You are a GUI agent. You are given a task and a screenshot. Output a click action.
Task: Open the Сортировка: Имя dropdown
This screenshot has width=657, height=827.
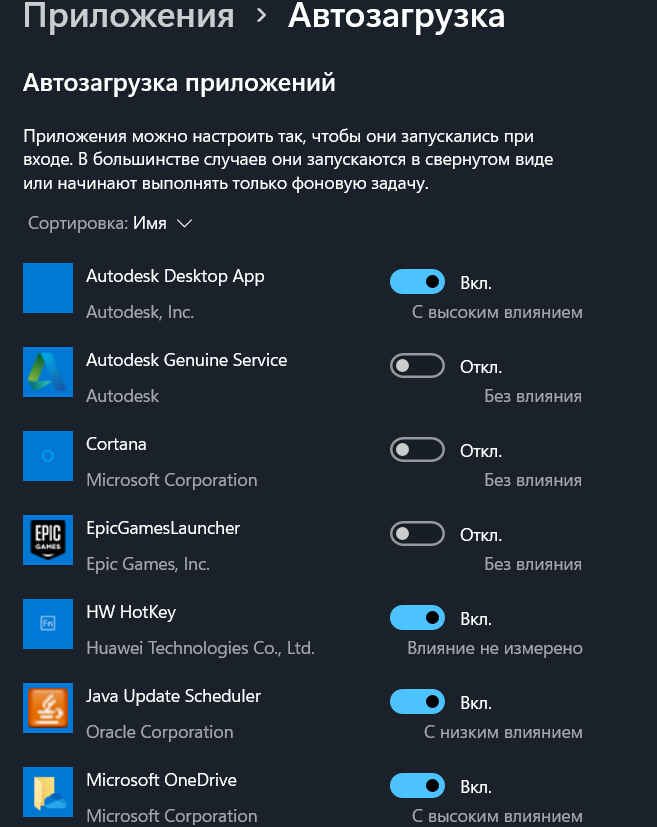click(x=110, y=223)
